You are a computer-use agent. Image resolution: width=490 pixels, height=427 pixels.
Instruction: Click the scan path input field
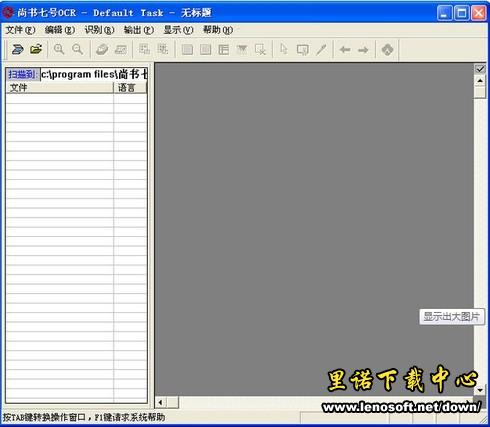(94, 74)
